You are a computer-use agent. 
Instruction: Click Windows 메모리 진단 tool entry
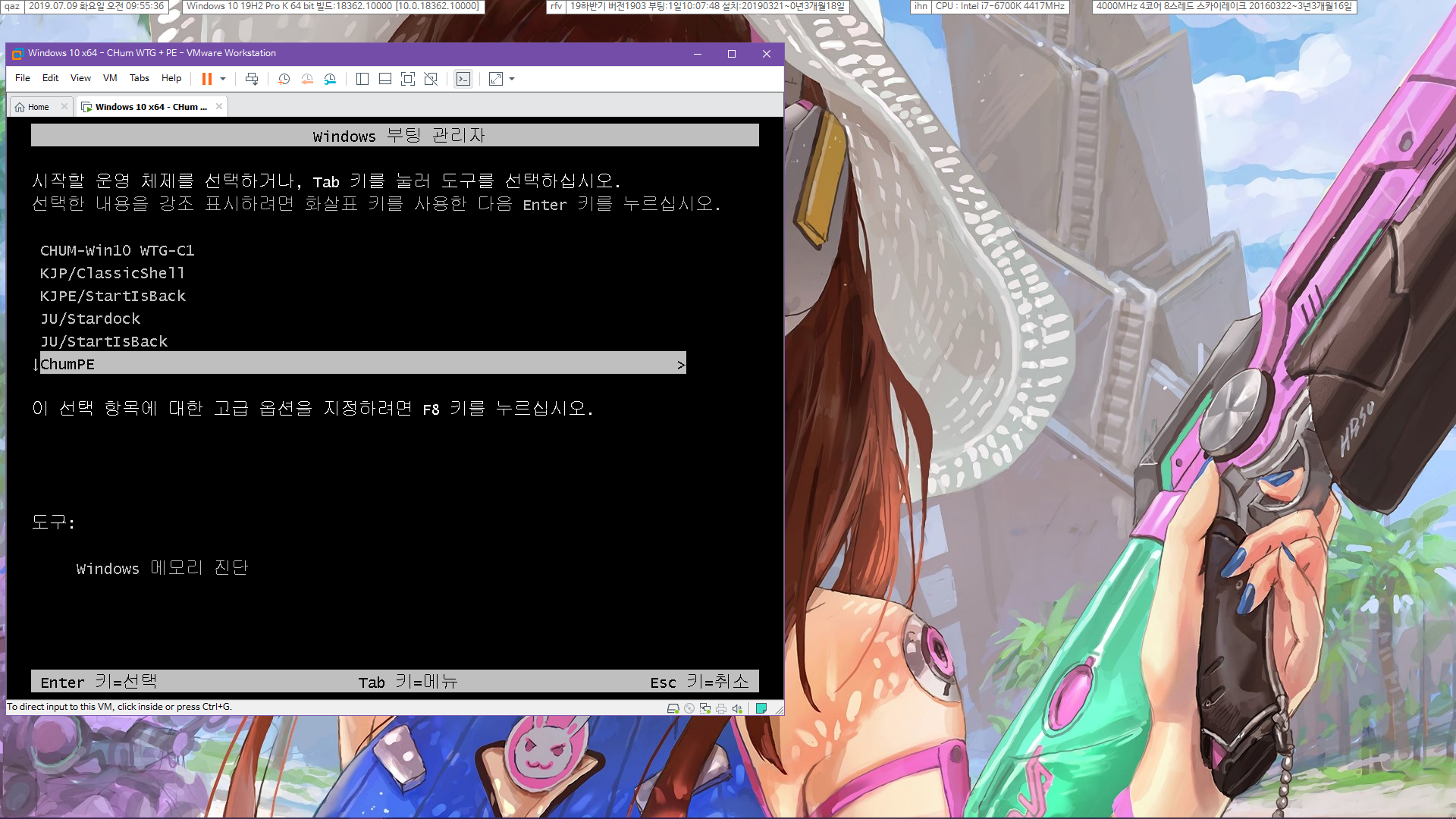click(x=162, y=568)
